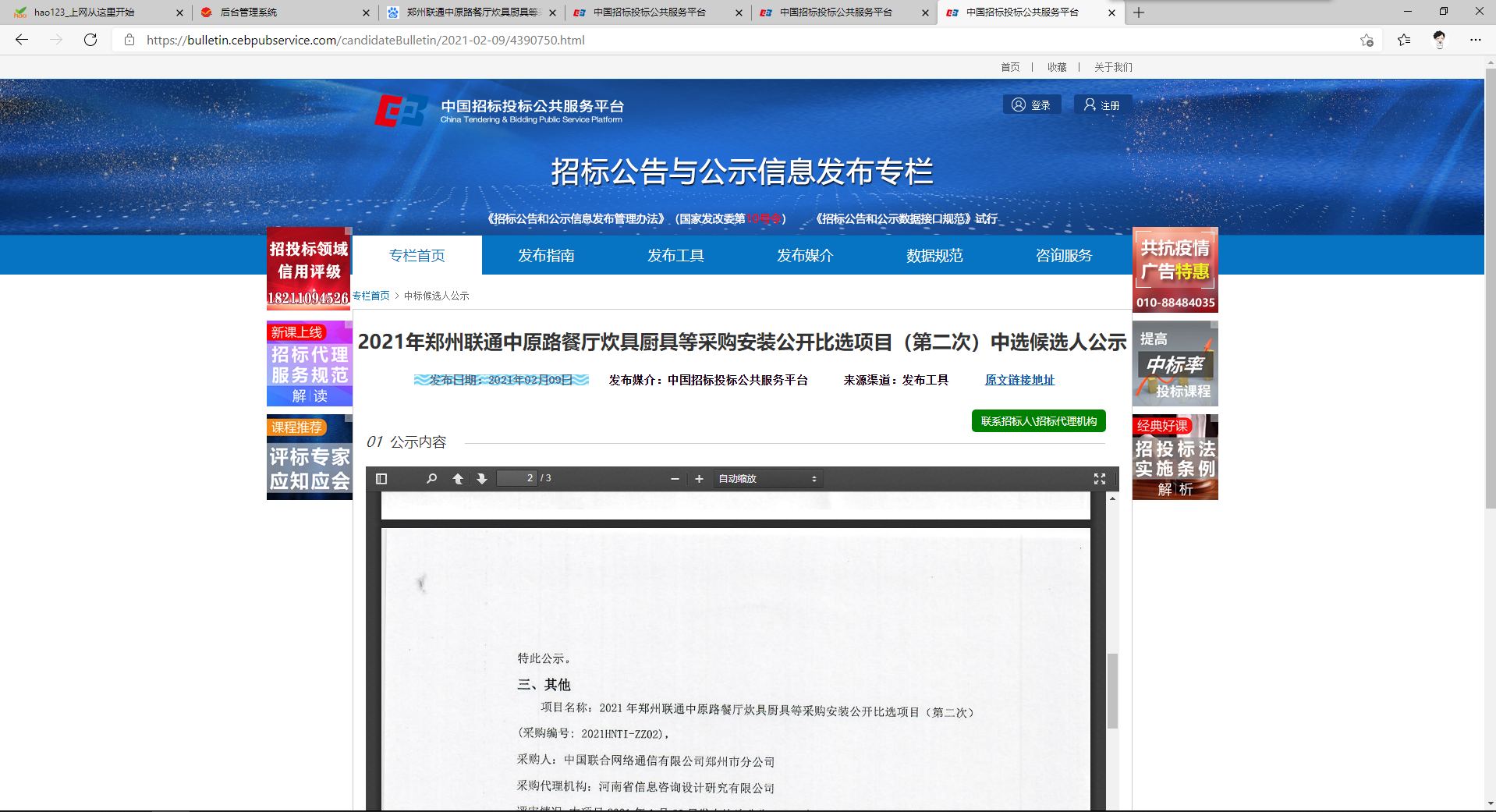Click 中标候选人公示 breadcrumb text

click(x=437, y=296)
